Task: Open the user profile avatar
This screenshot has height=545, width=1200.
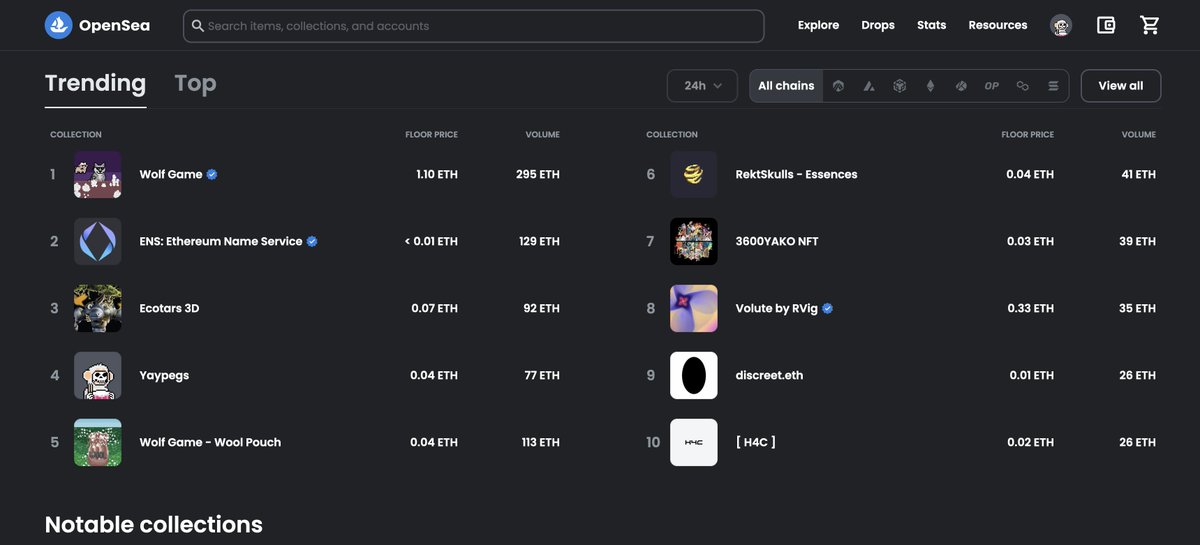Action: (1061, 26)
